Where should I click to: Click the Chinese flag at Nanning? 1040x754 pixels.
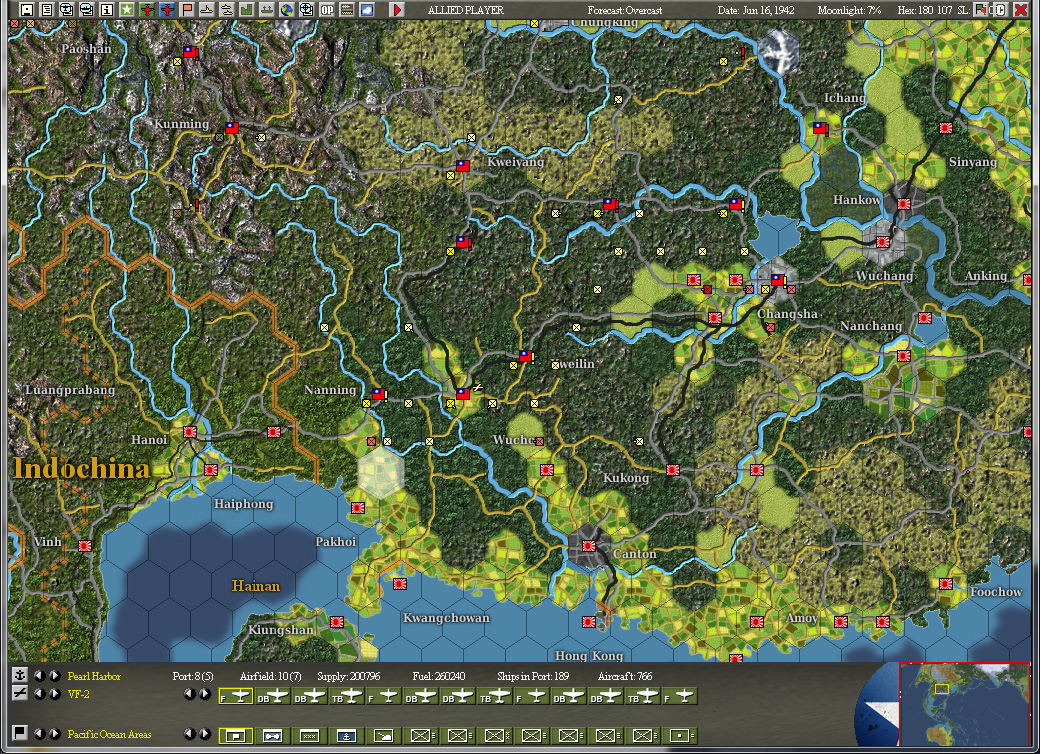tap(379, 395)
